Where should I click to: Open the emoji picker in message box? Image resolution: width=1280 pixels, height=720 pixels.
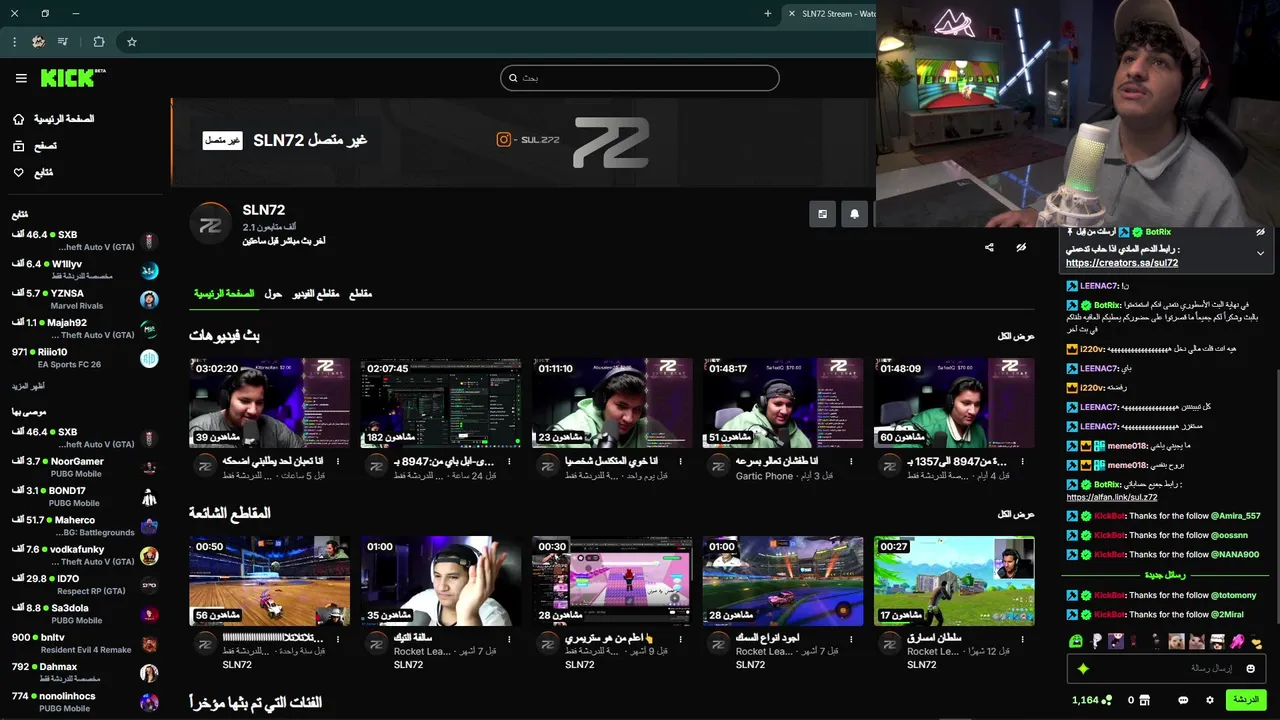click(1250, 668)
